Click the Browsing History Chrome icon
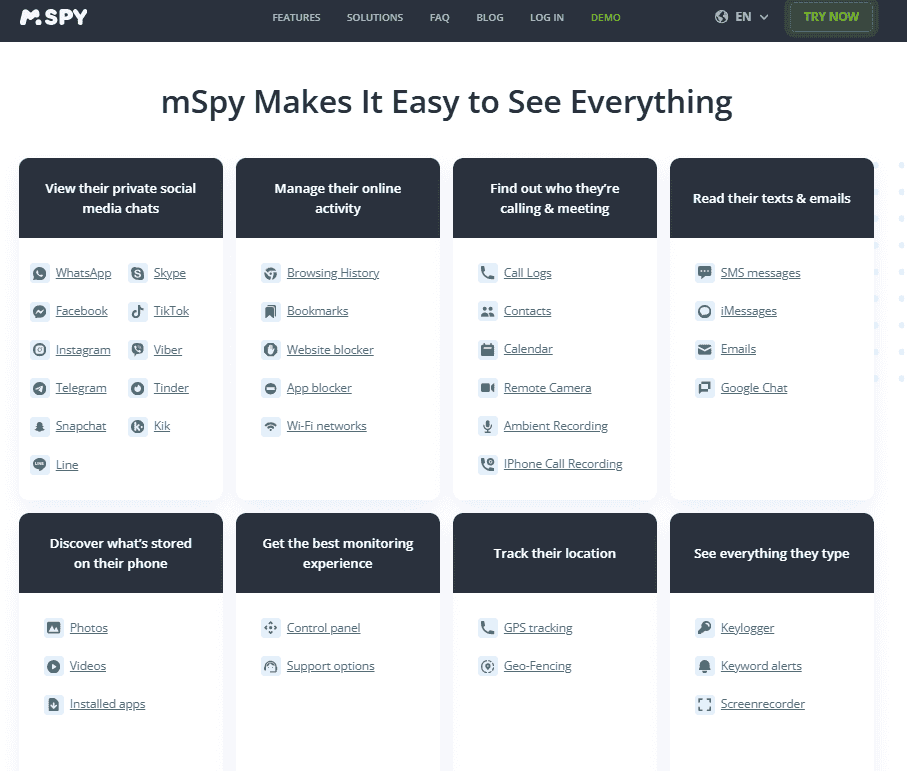The image size is (907, 771). (271, 273)
